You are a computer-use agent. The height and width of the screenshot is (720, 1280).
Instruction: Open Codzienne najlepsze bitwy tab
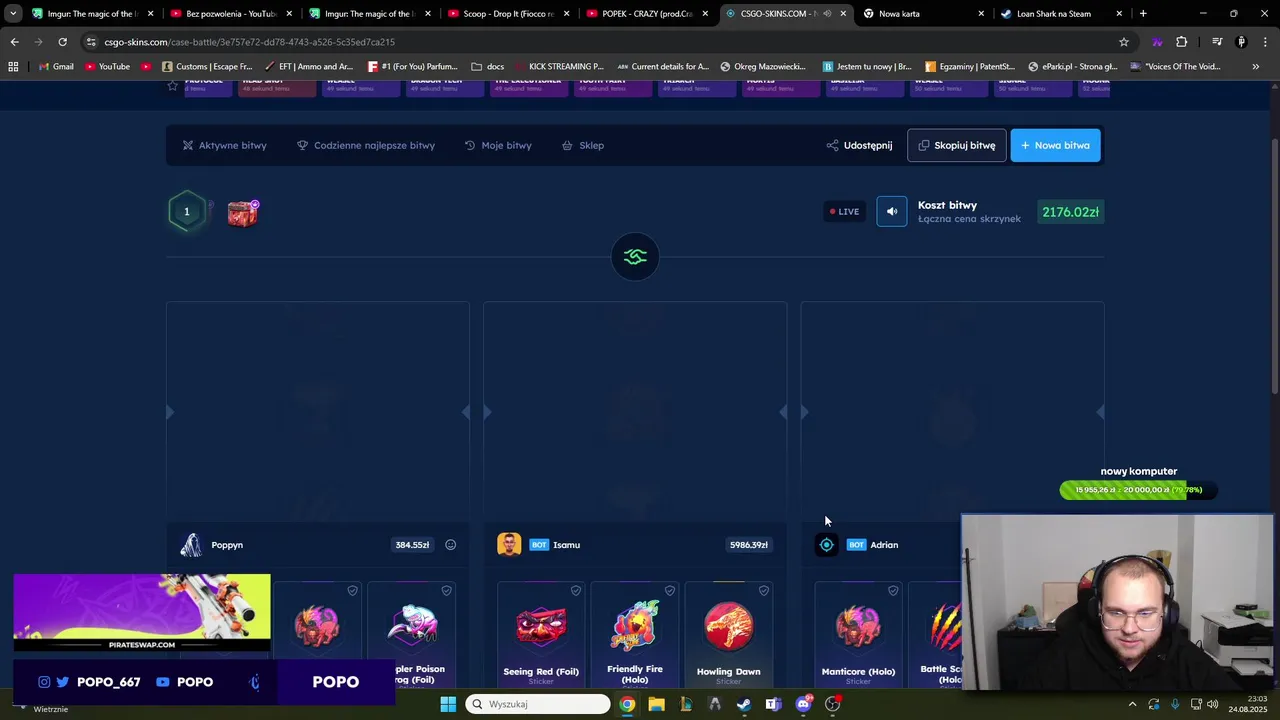point(366,145)
